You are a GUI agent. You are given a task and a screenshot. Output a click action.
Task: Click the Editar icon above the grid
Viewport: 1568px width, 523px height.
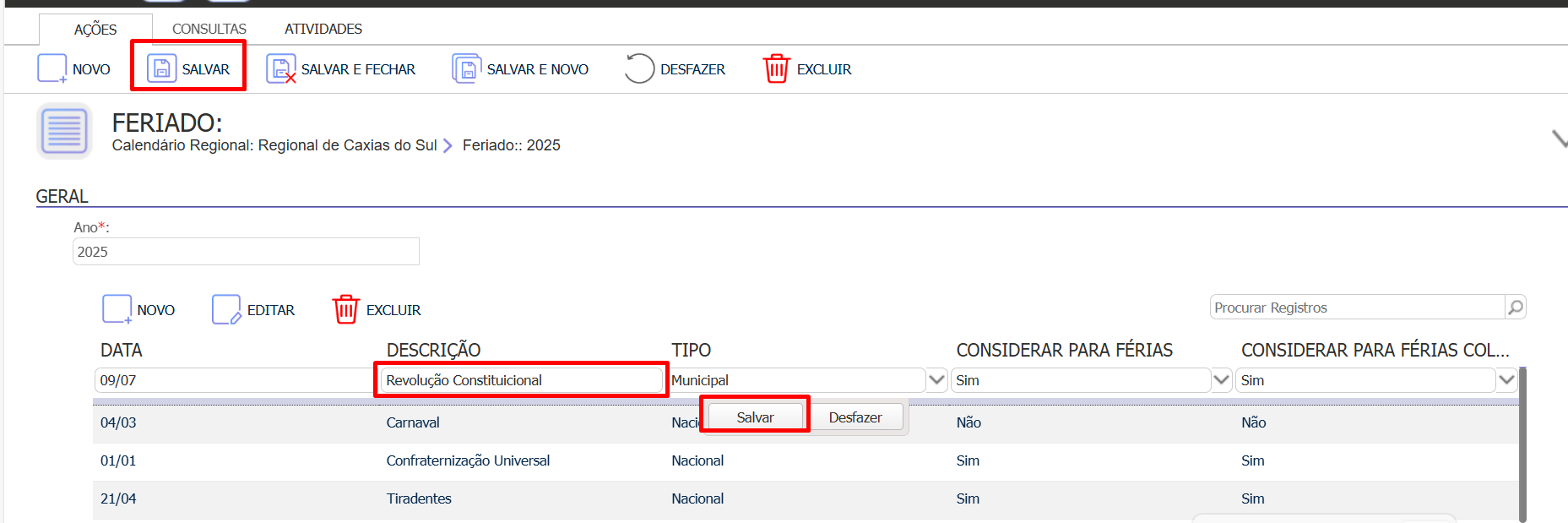[x=226, y=309]
